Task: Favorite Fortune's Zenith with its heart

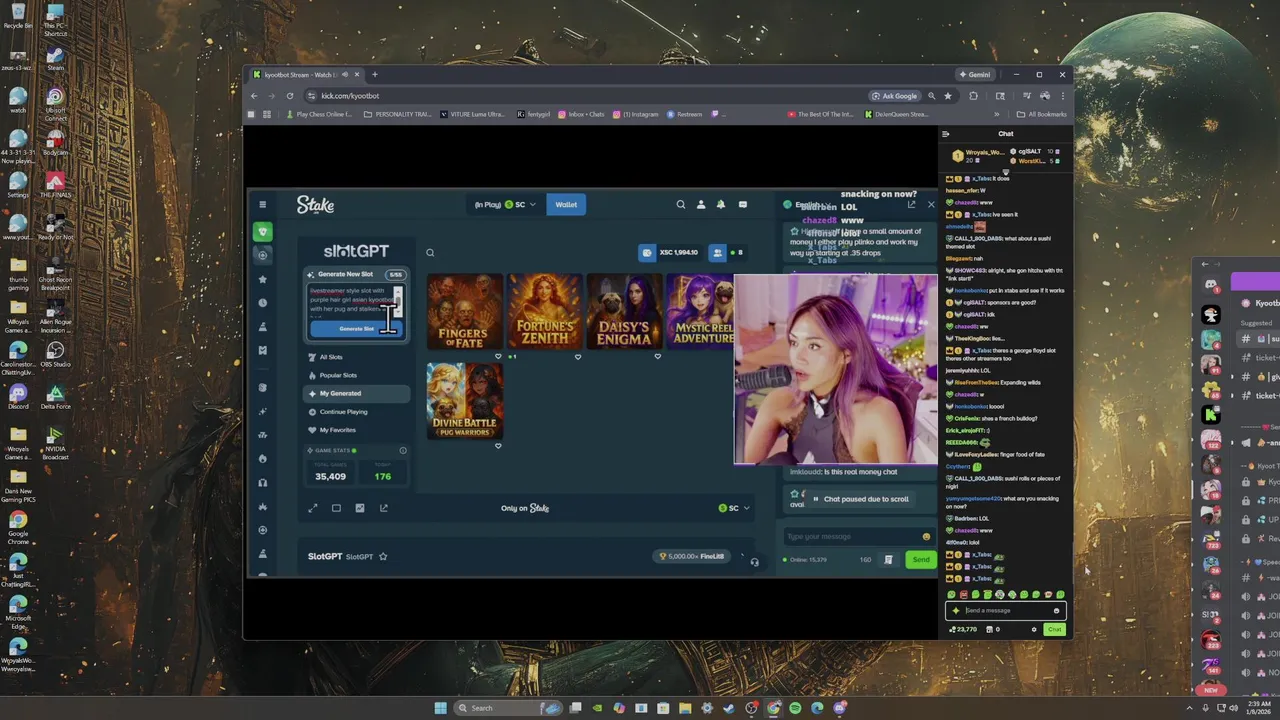Action: coord(577,356)
